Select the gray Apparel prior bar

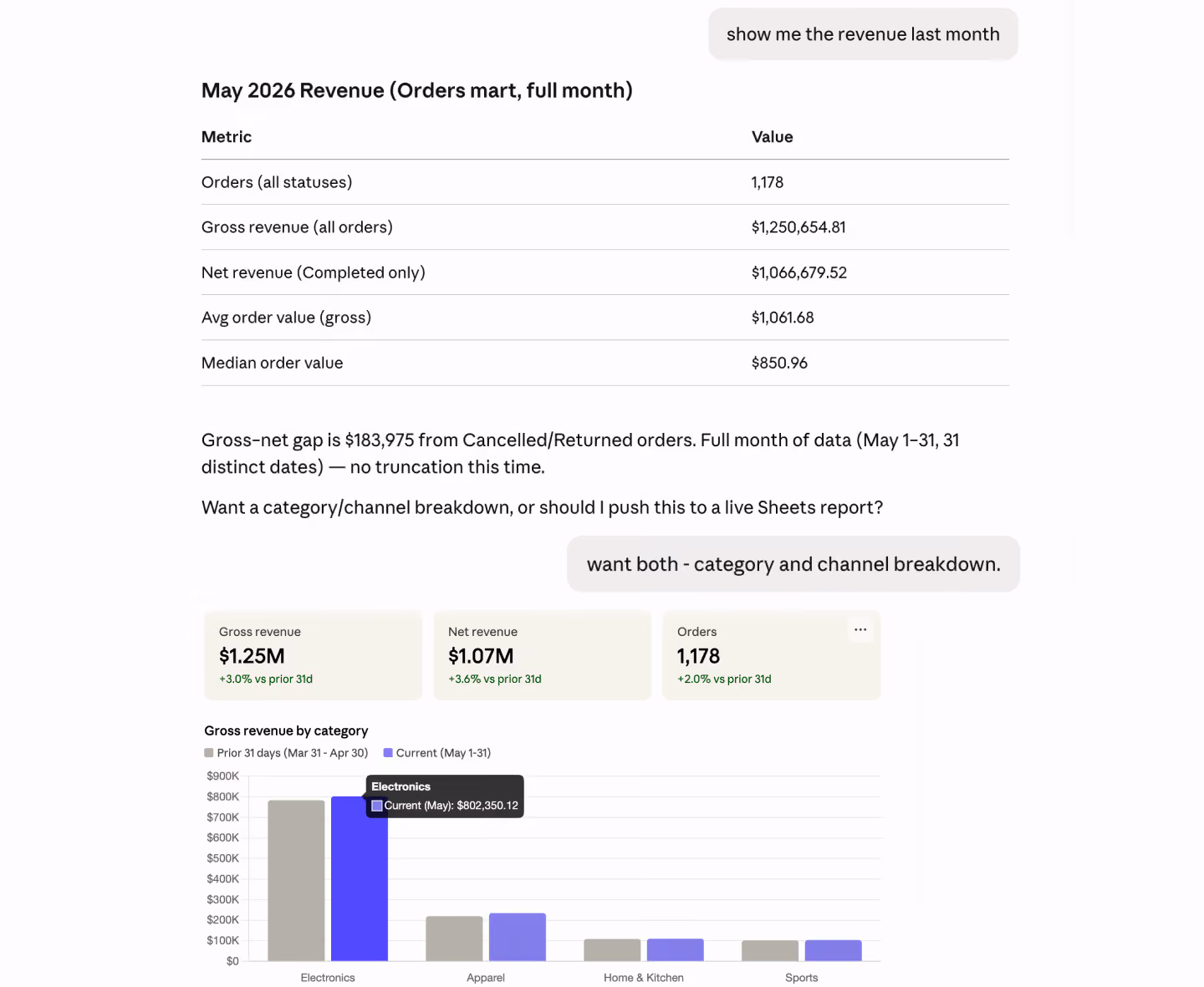(x=454, y=939)
